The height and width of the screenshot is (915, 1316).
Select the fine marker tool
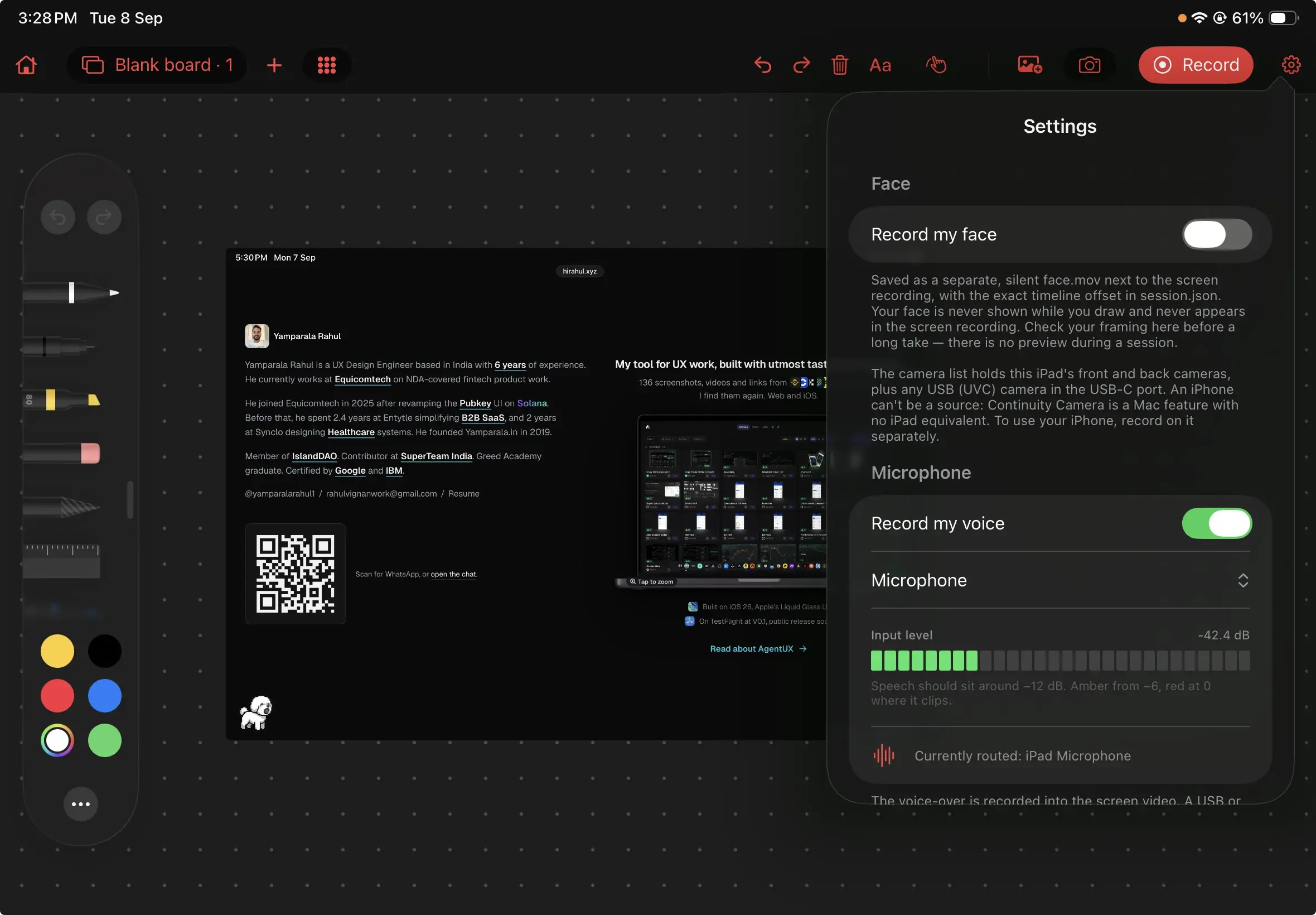pyautogui.click(x=59, y=347)
